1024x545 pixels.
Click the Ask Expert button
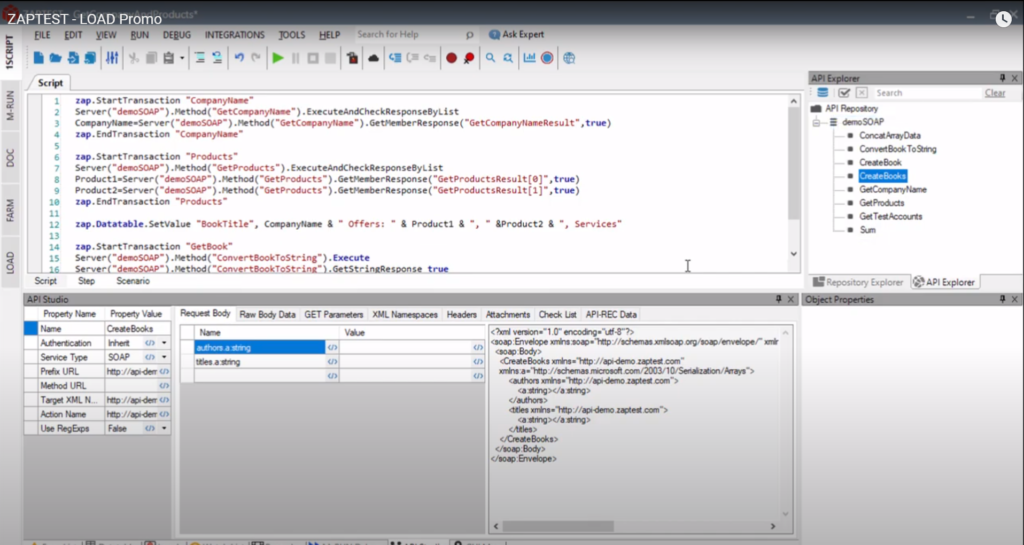point(517,35)
